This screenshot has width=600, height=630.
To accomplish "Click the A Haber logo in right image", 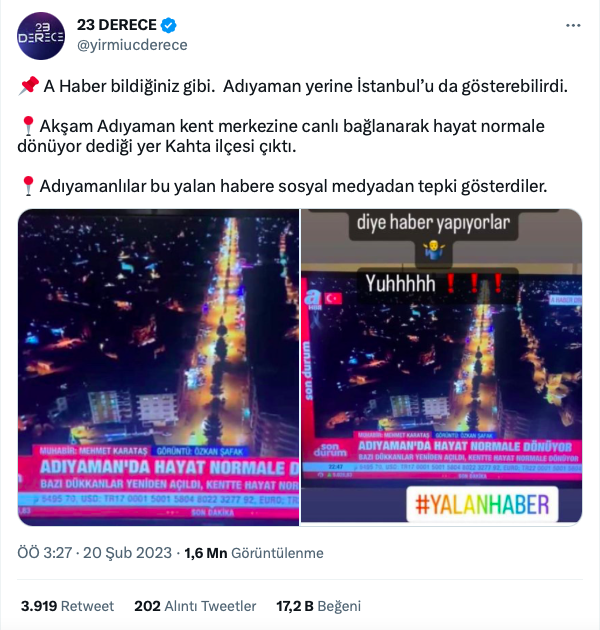I will tap(313, 298).
